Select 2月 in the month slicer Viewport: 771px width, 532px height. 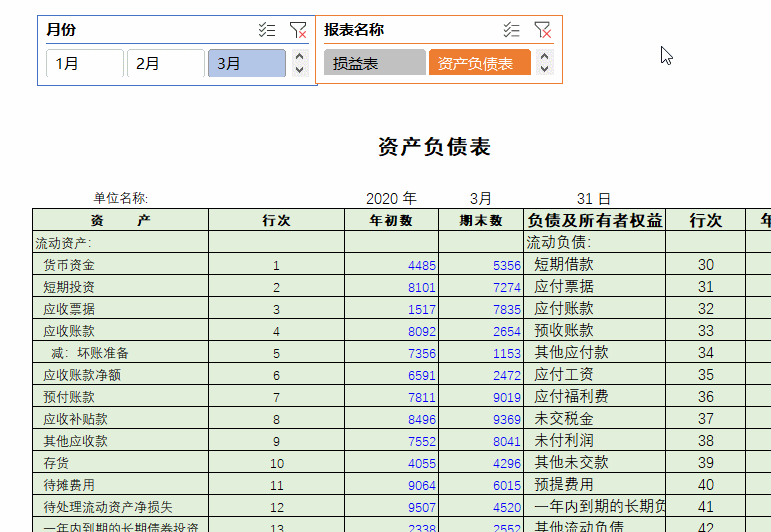[166, 63]
